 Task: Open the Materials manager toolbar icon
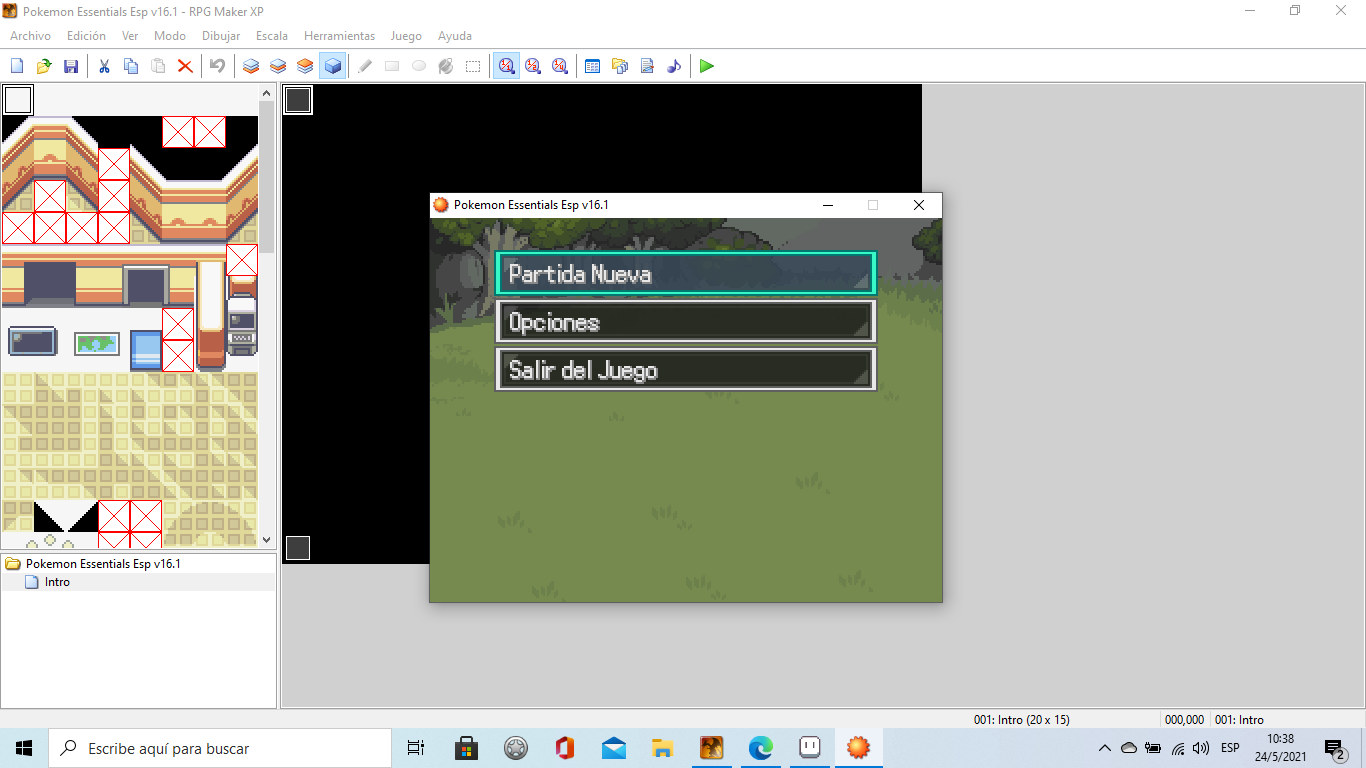(x=620, y=66)
